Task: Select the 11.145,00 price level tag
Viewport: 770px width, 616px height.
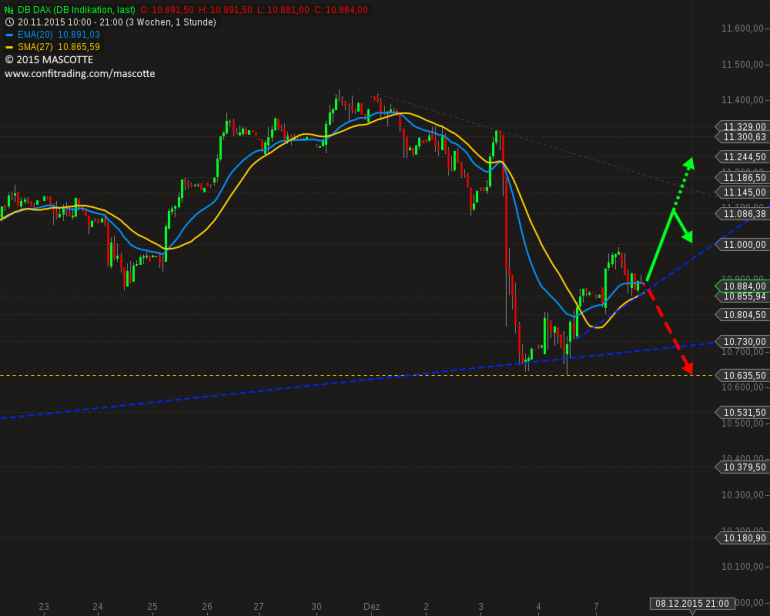Action: [x=742, y=192]
